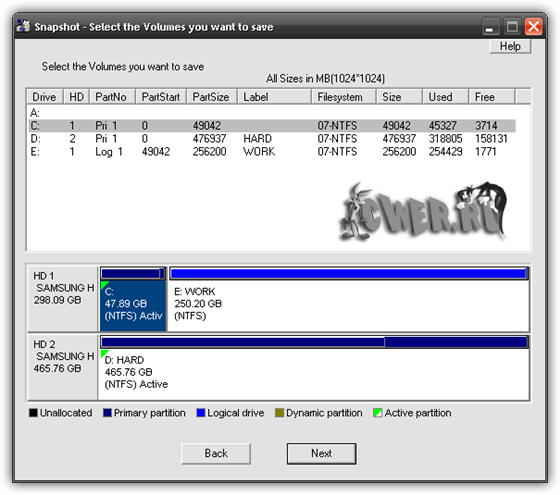Select the D: HARD volume row
This screenshot has width=560, height=495.
coord(272,139)
